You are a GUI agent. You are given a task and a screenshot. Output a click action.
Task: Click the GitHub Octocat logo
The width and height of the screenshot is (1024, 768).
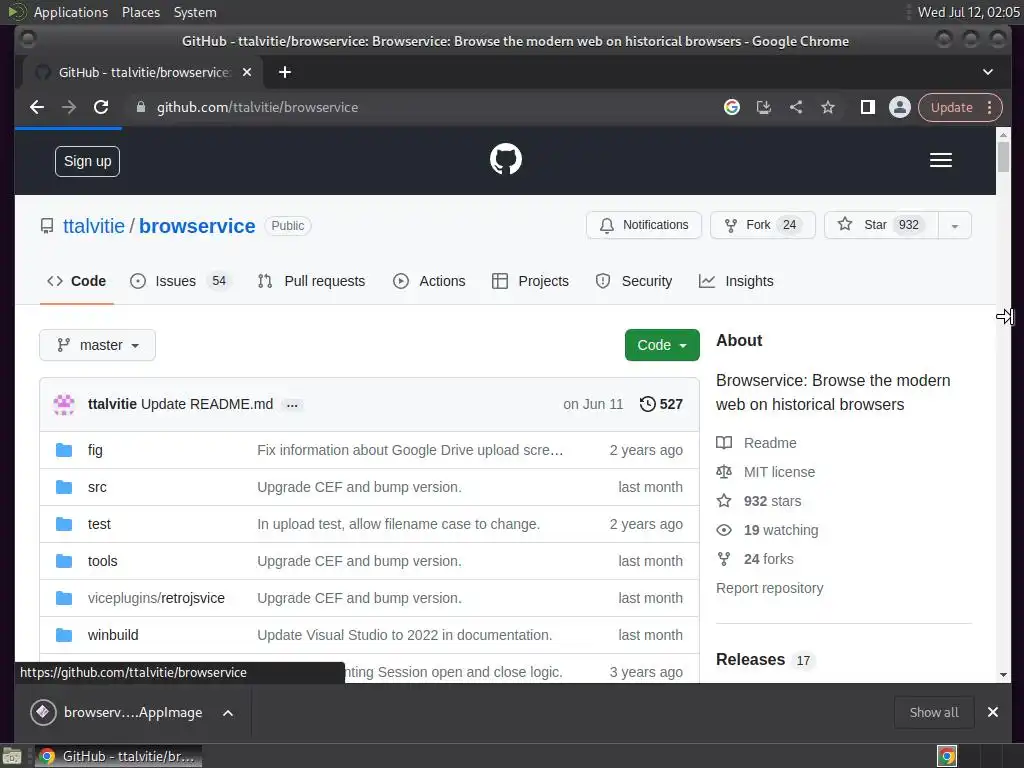click(506, 159)
